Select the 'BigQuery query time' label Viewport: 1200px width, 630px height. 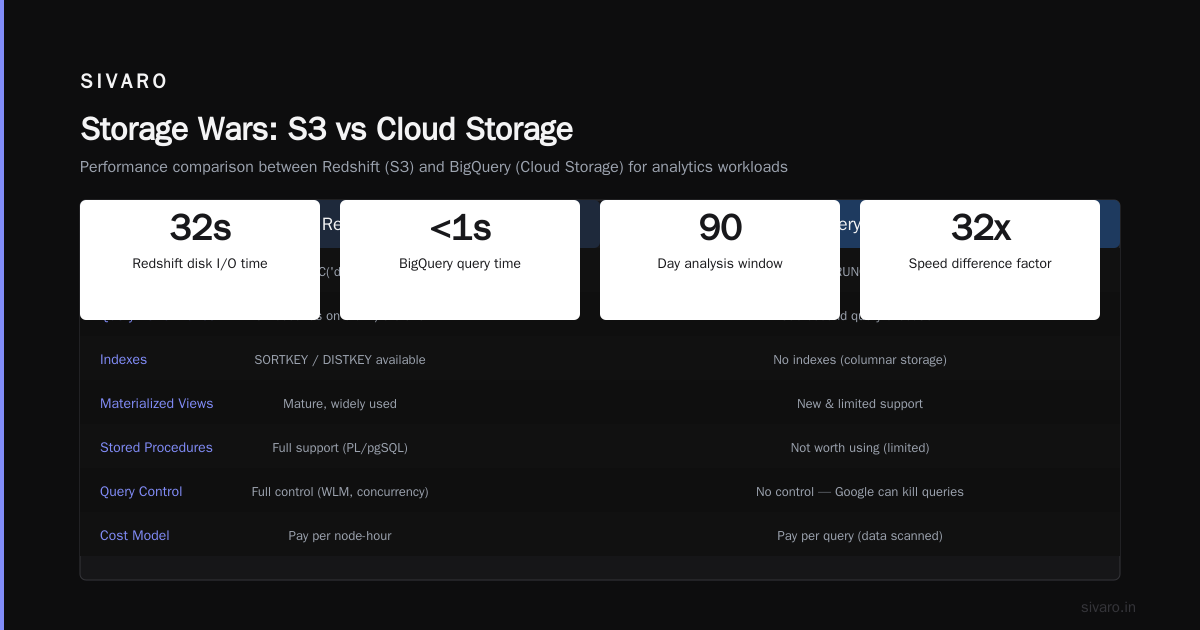460,264
